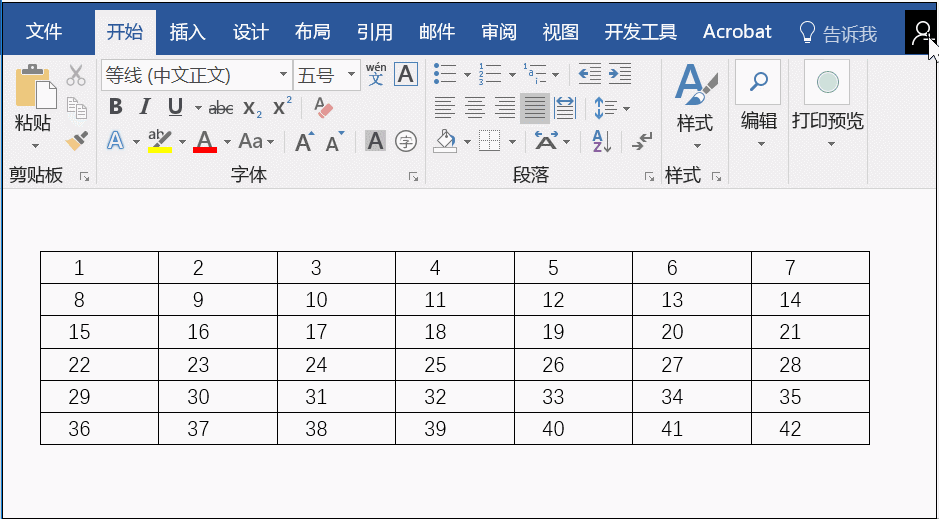Click the decrease indent icon
939x519 pixels.
pyautogui.click(x=590, y=74)
